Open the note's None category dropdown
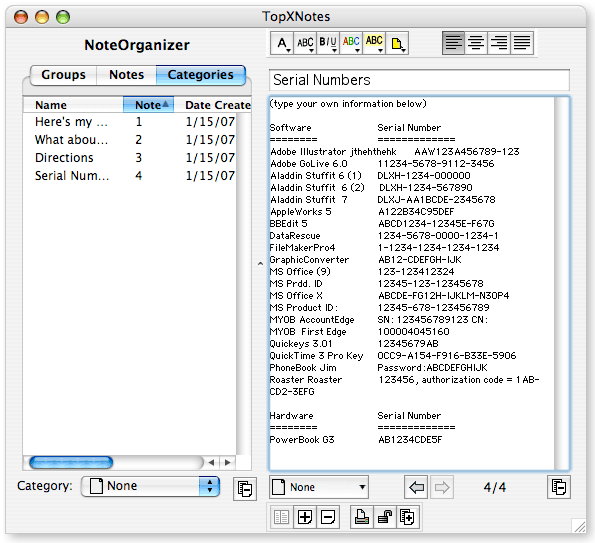 tap(319, 487)
